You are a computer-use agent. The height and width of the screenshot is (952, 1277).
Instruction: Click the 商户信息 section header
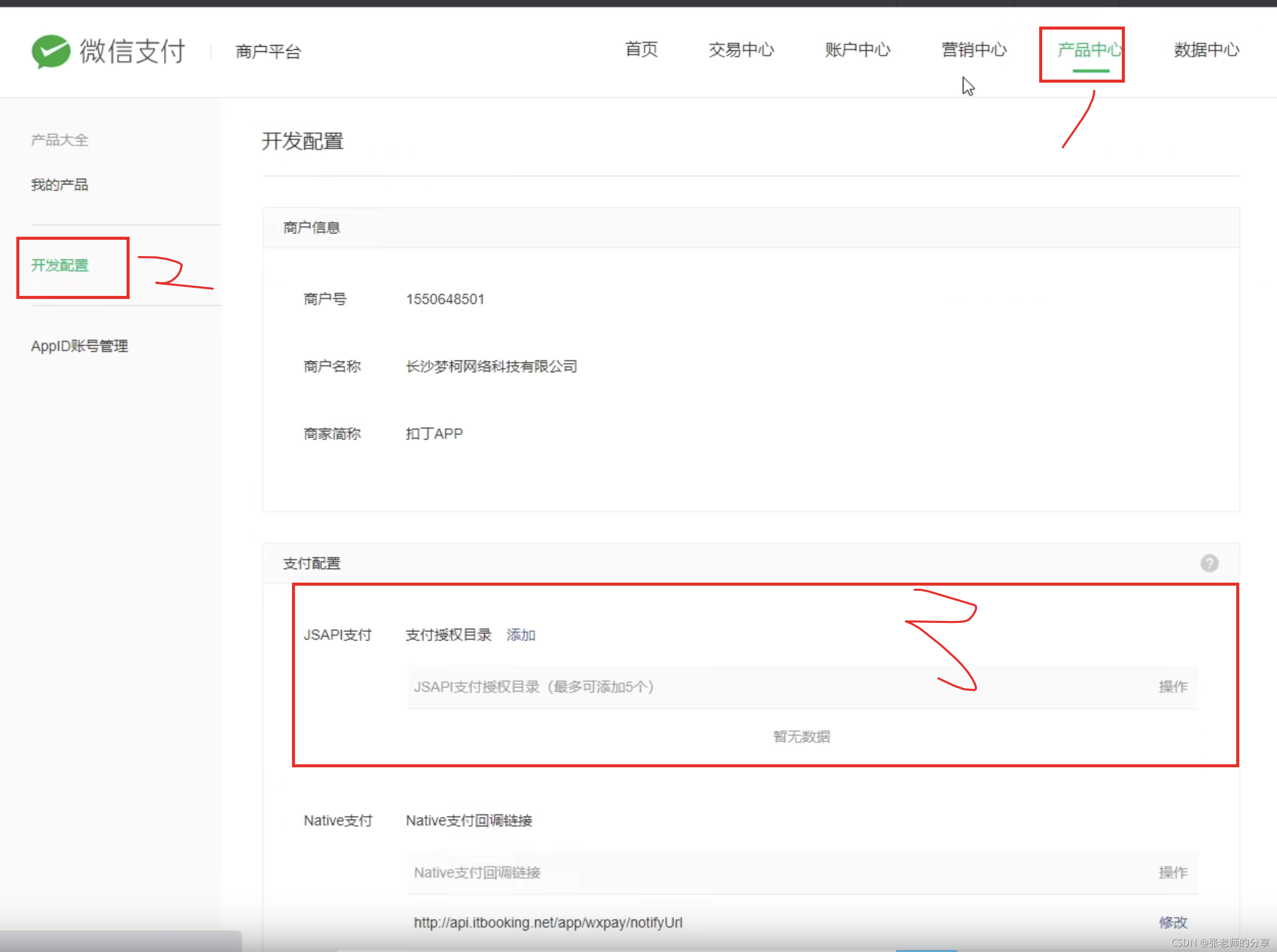312,228
